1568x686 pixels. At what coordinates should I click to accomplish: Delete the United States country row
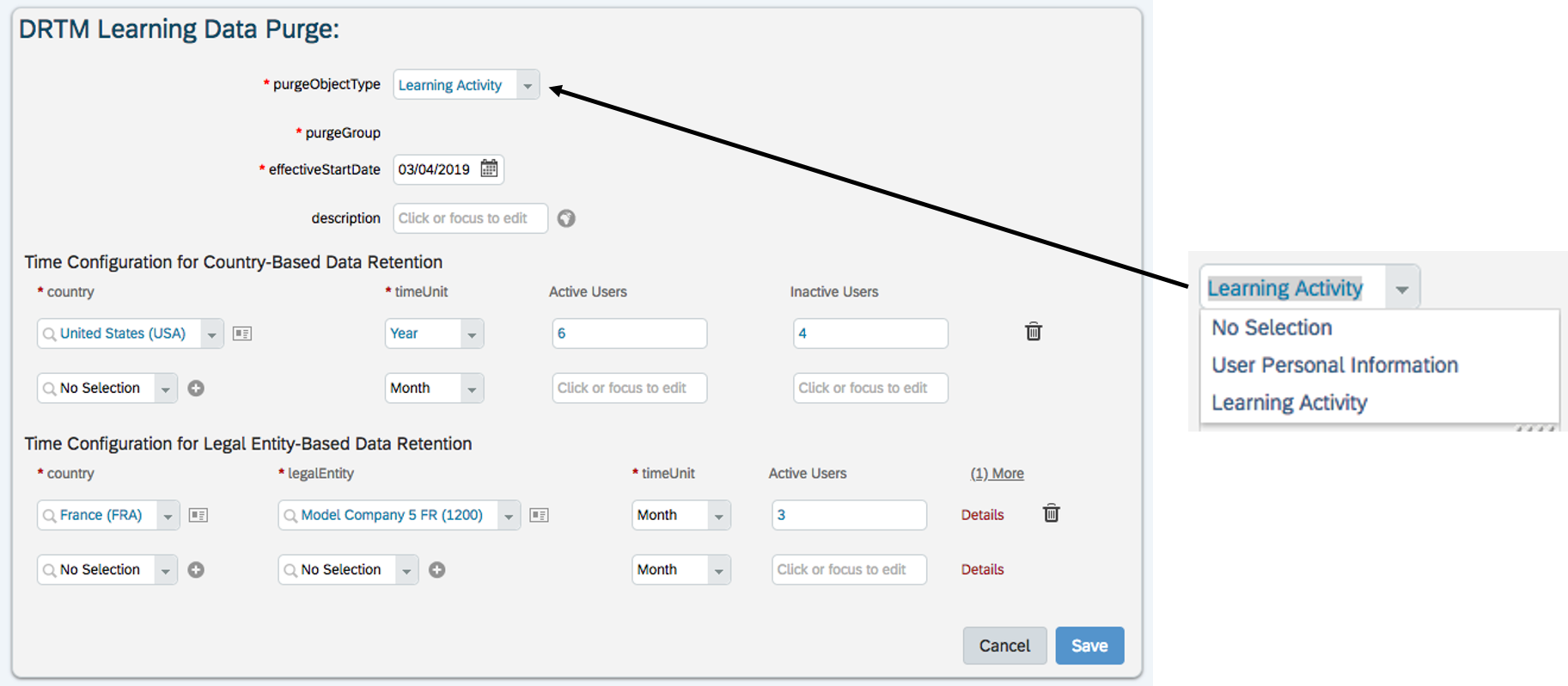(x=1034, y=332)
